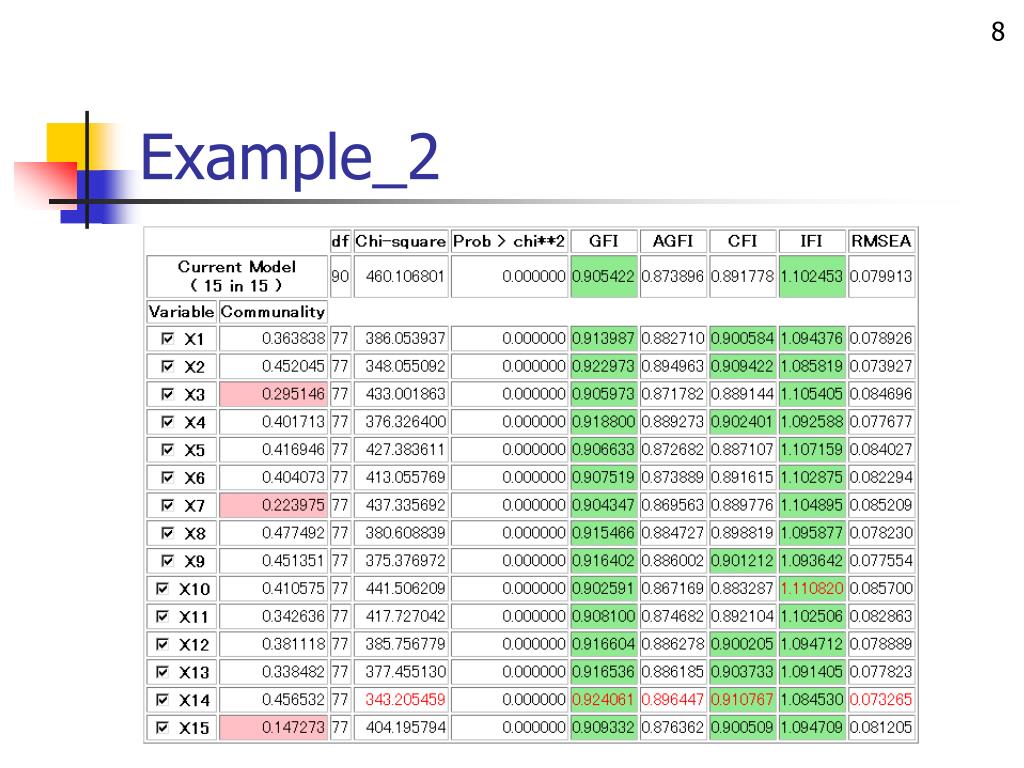Click the current model IFI 1.102453

point(812,276)
